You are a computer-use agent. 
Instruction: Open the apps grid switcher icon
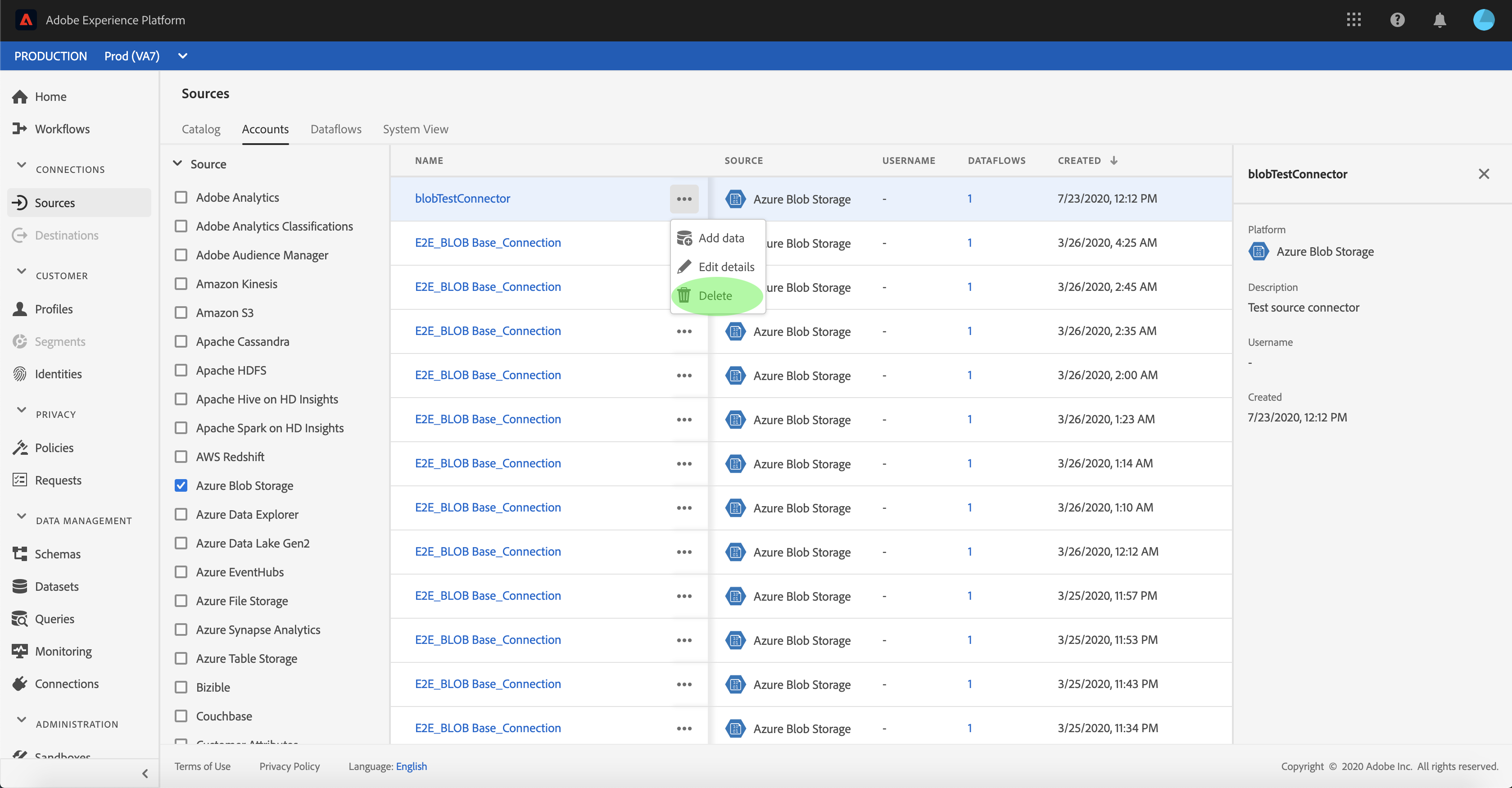[1354, 20]
